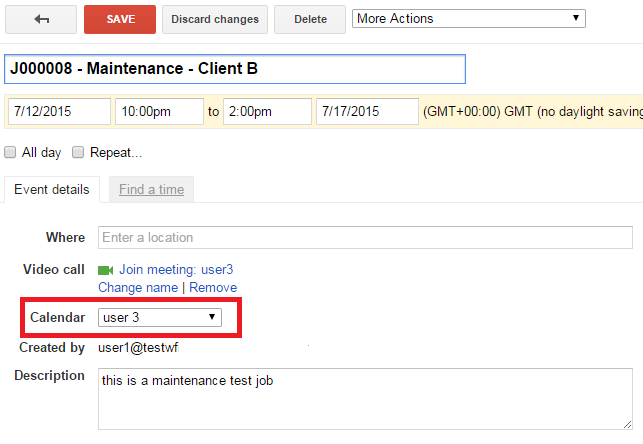
Task: Click the Description resize handle
Action: click(627, 425)
